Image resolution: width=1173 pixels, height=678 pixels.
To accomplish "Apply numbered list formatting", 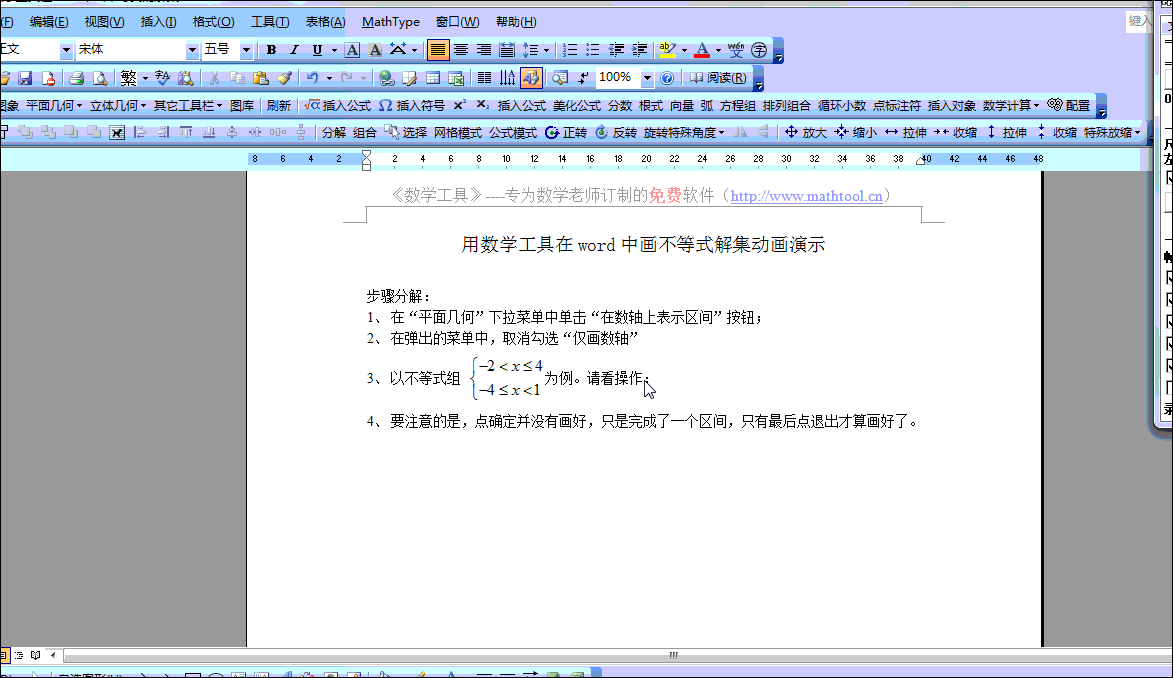I will click(x=570, y=50).
